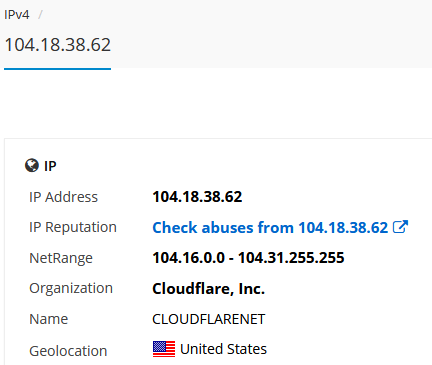Click the IPv4 breadcrumb link
Screen dimensions: 432x365
point(17,15)
